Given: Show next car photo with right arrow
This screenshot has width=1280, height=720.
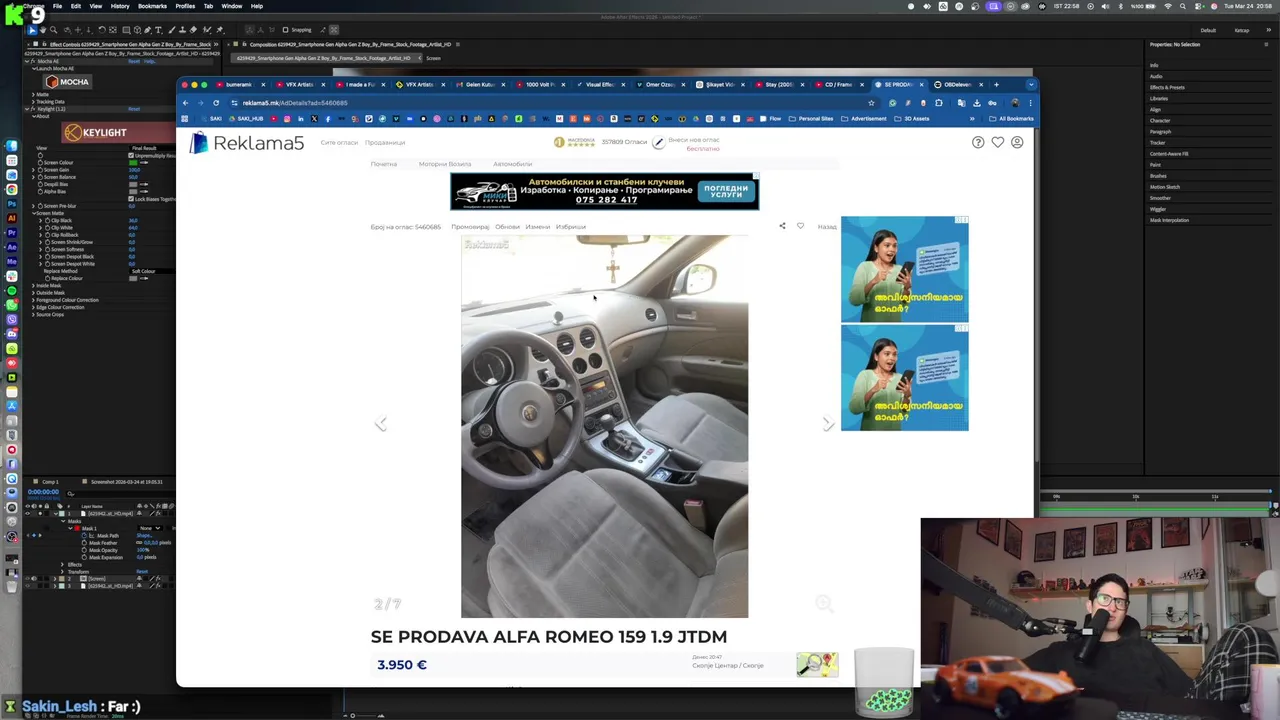Looking at the screenshot, I should [828, 424].
